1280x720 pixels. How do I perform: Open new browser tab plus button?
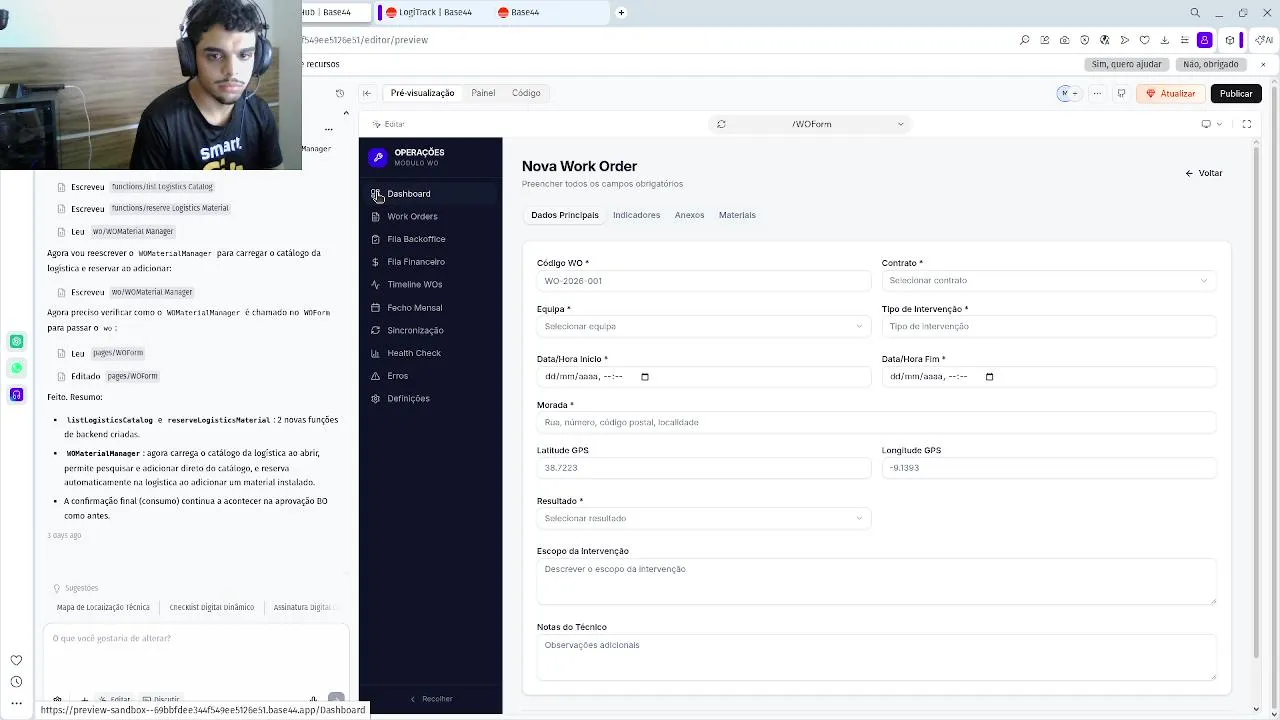621,12
